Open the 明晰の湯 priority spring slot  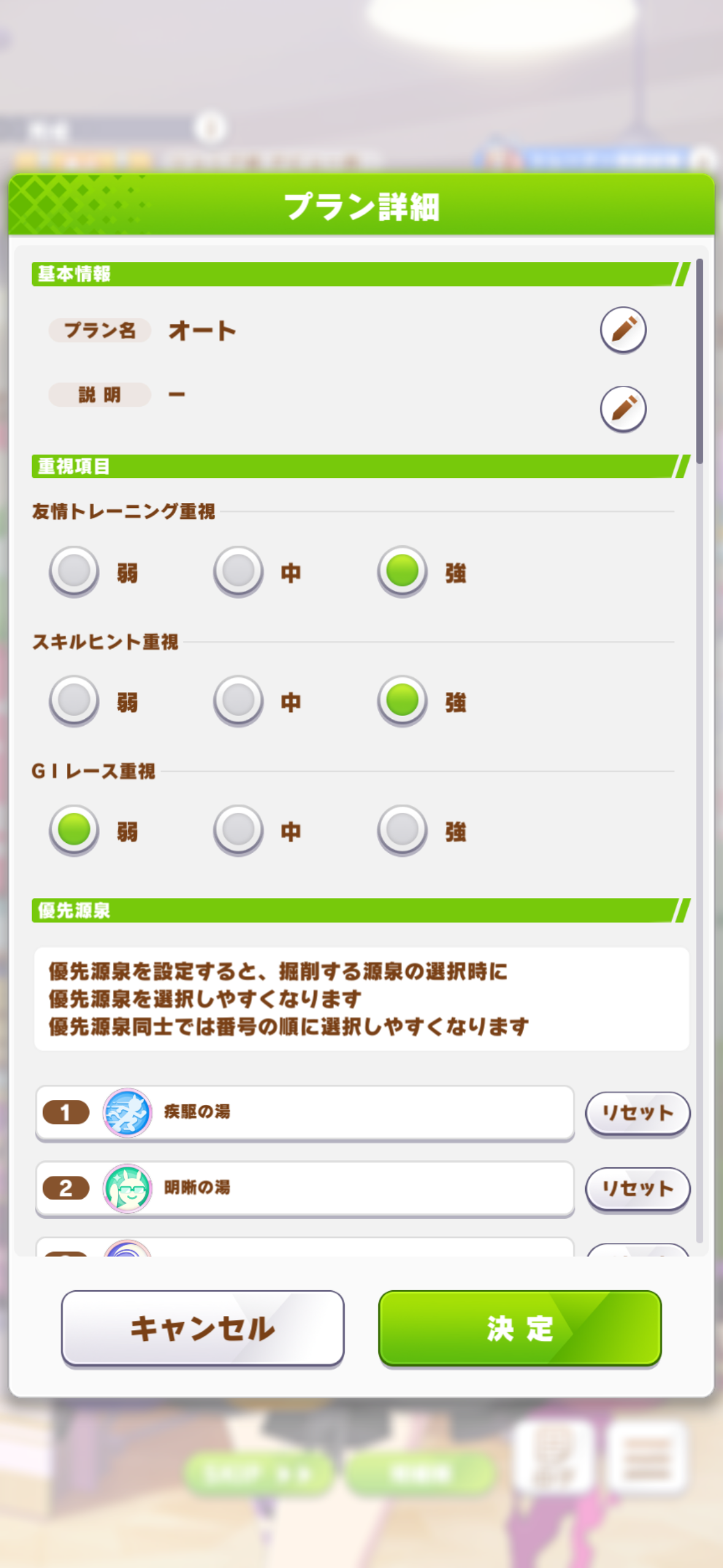click(x=368, y=1188)
